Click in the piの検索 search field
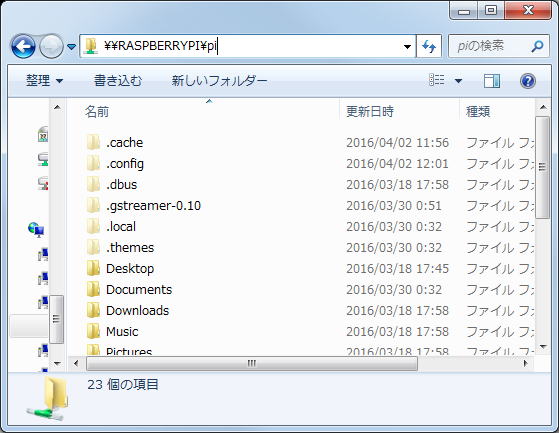This screenshot has width=559, height=433. [492, 46]
